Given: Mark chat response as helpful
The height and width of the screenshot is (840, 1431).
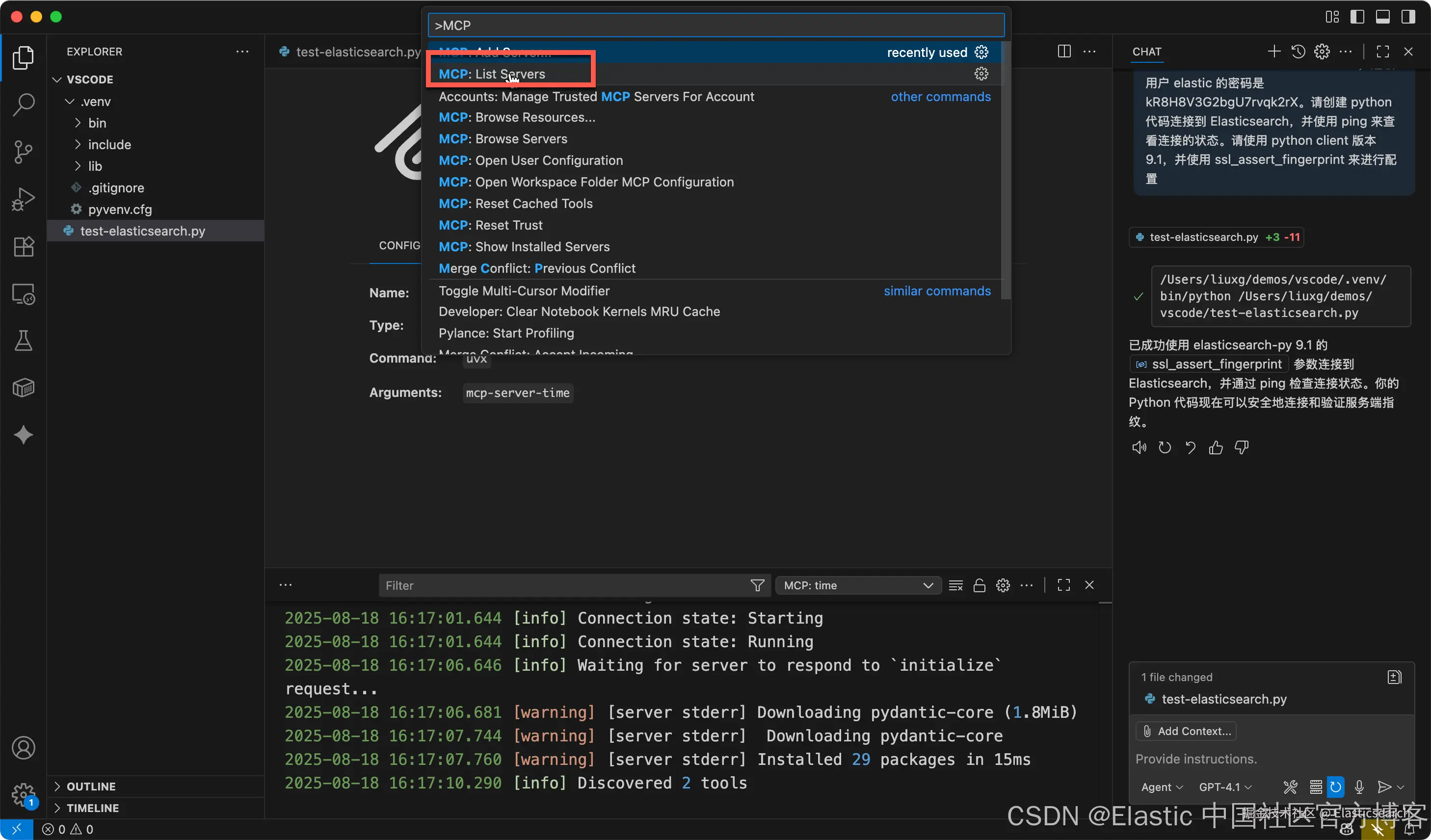Looking at the screenshot, I should [x=1216, y=448].
